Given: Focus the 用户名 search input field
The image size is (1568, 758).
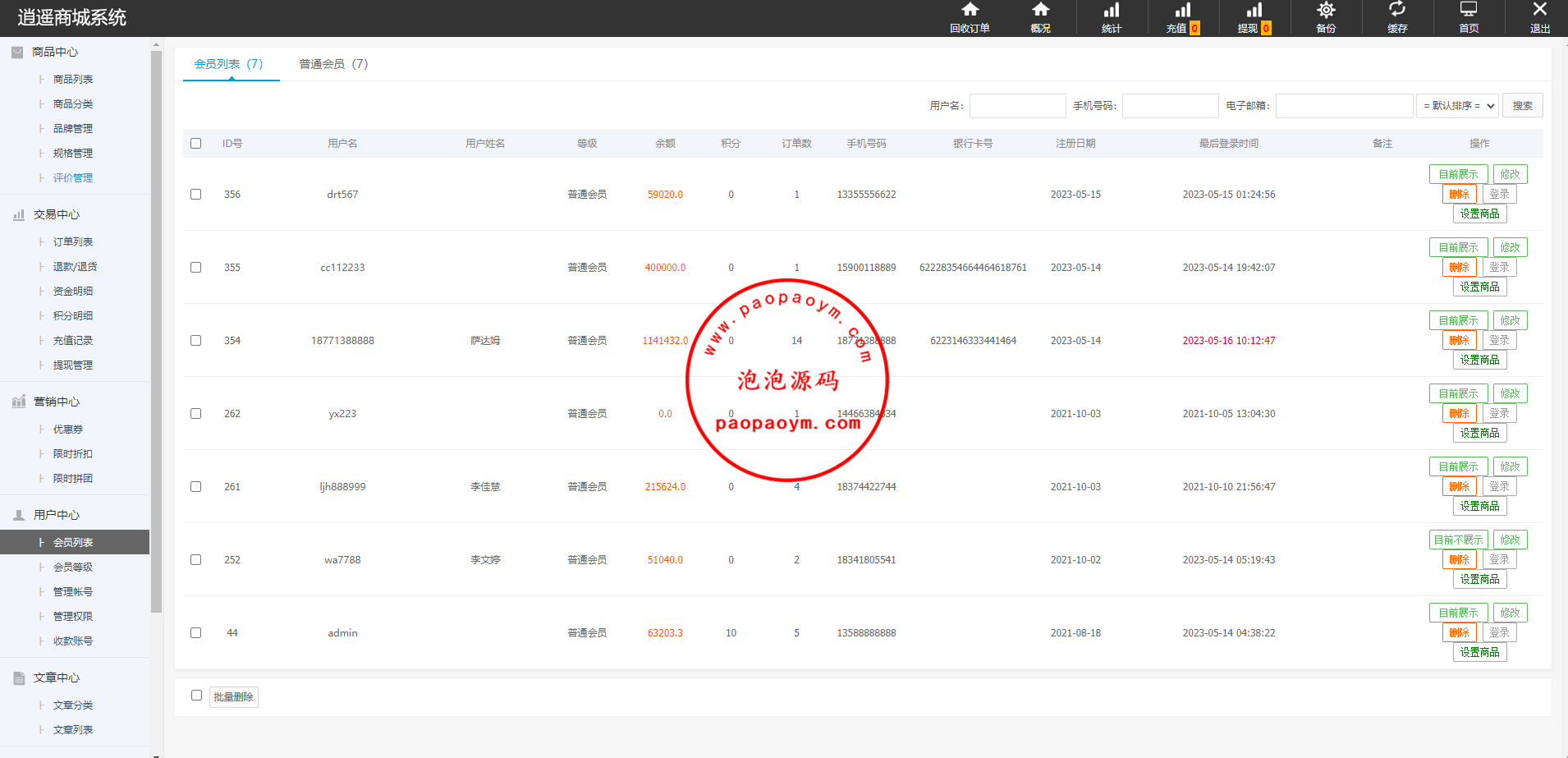Looking at the screenshot, I should click(1017, 106).
